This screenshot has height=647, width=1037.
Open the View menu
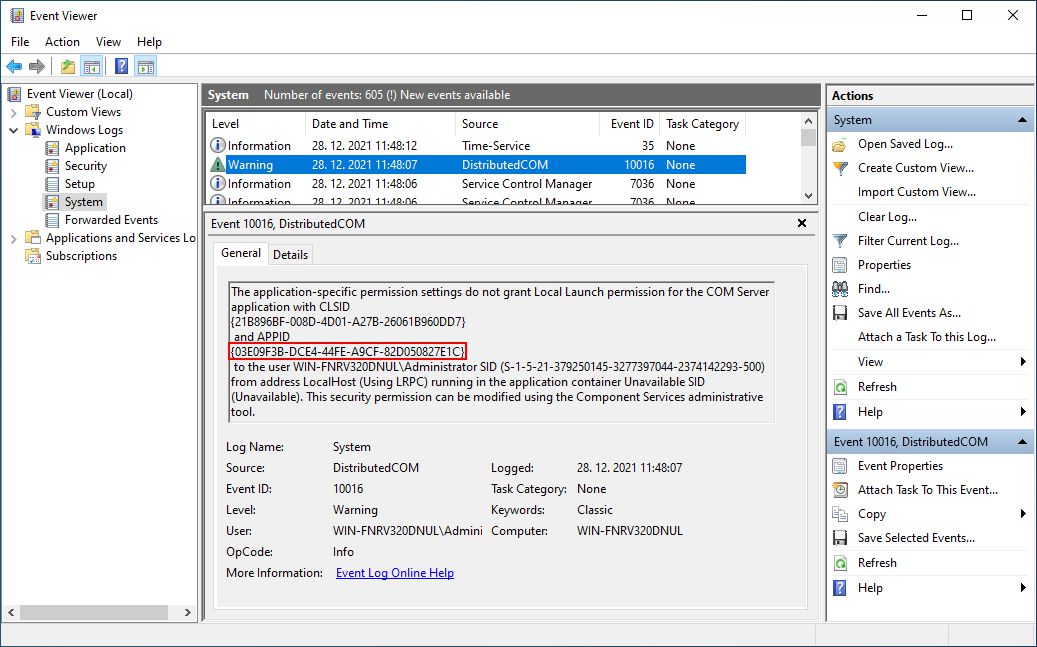(108, 42)
